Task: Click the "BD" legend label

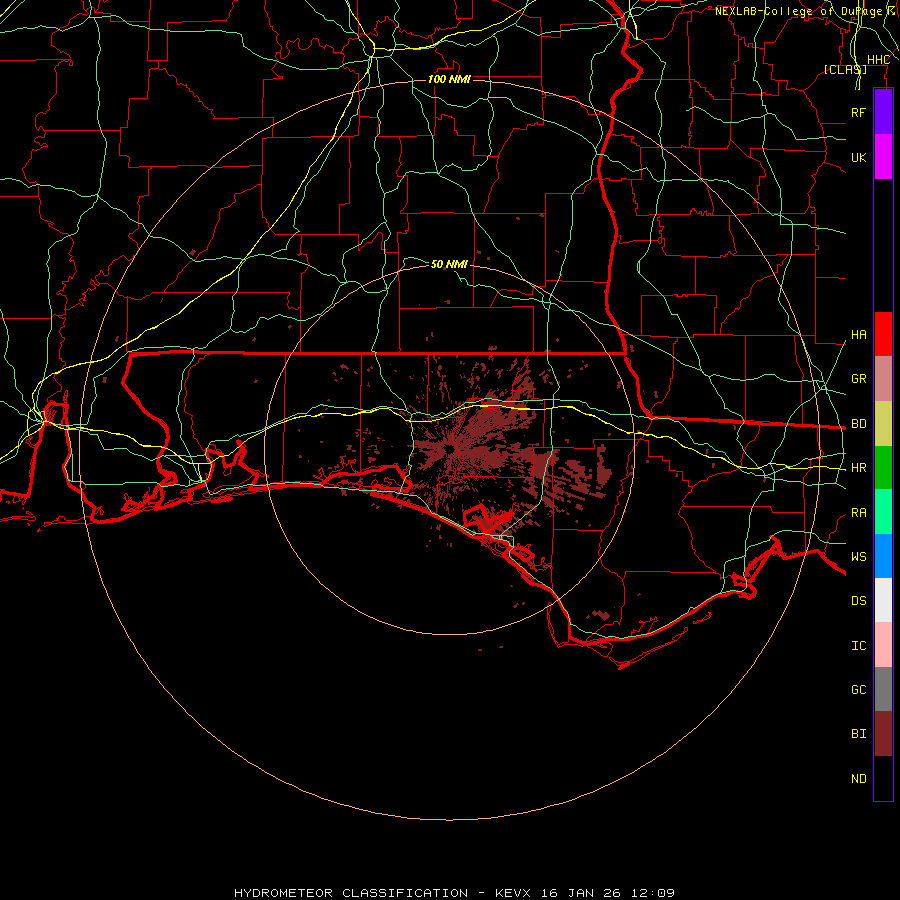Action: pos(858,424)
